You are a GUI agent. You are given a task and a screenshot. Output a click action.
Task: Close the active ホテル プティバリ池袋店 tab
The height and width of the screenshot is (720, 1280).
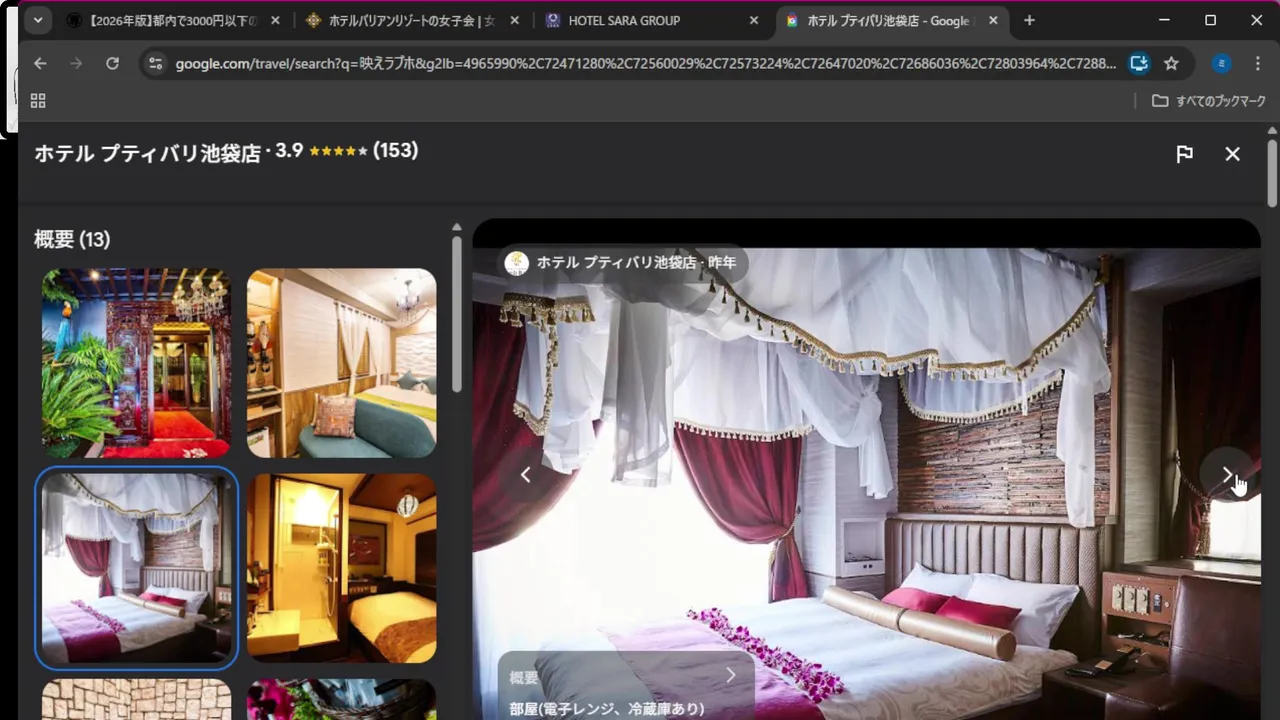(992, 20)
